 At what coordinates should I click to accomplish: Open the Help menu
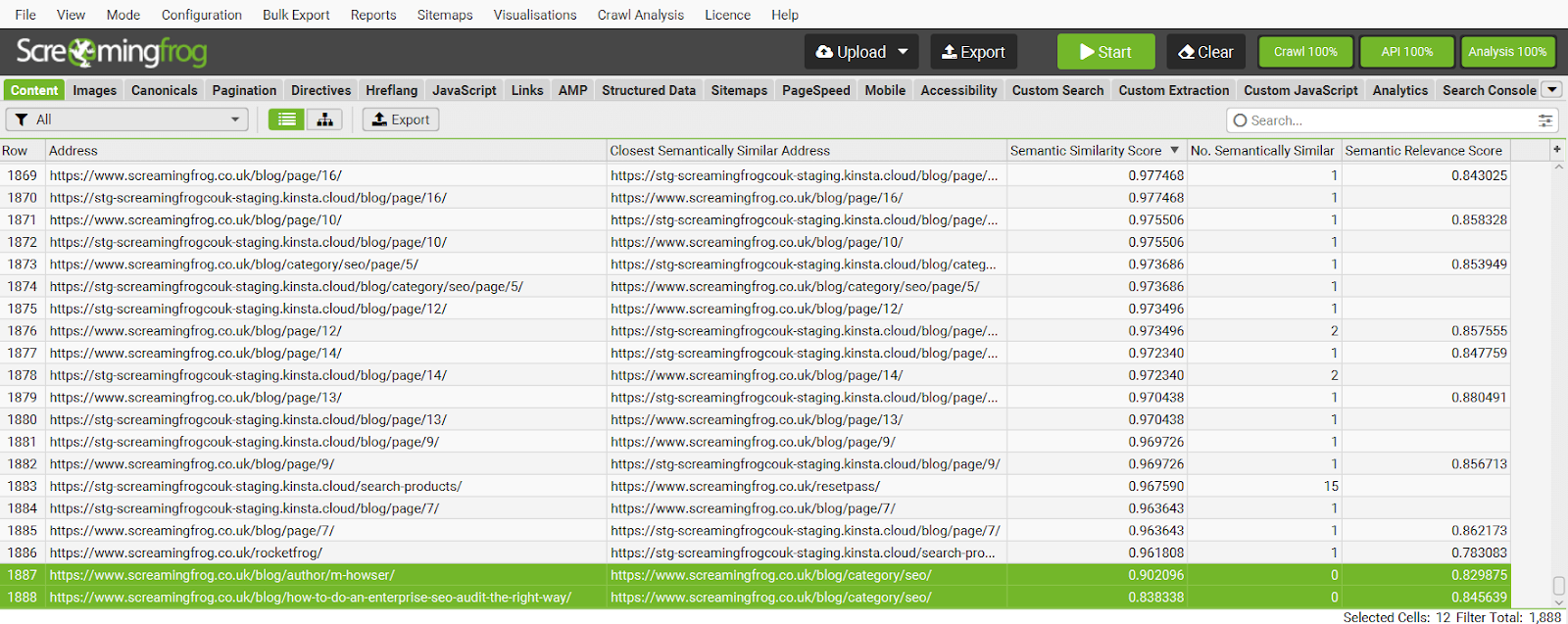785,15
